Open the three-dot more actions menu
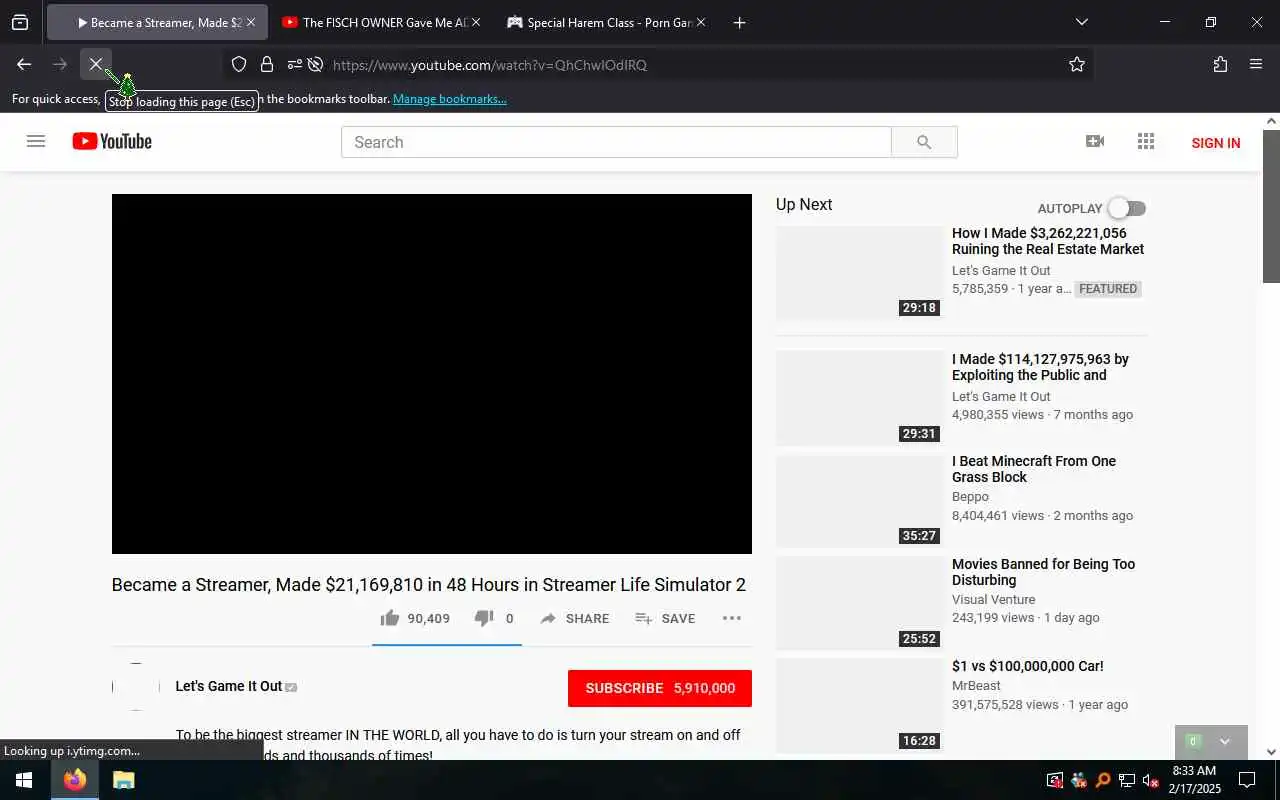The image size is (1280, 800). click(732, 618)
